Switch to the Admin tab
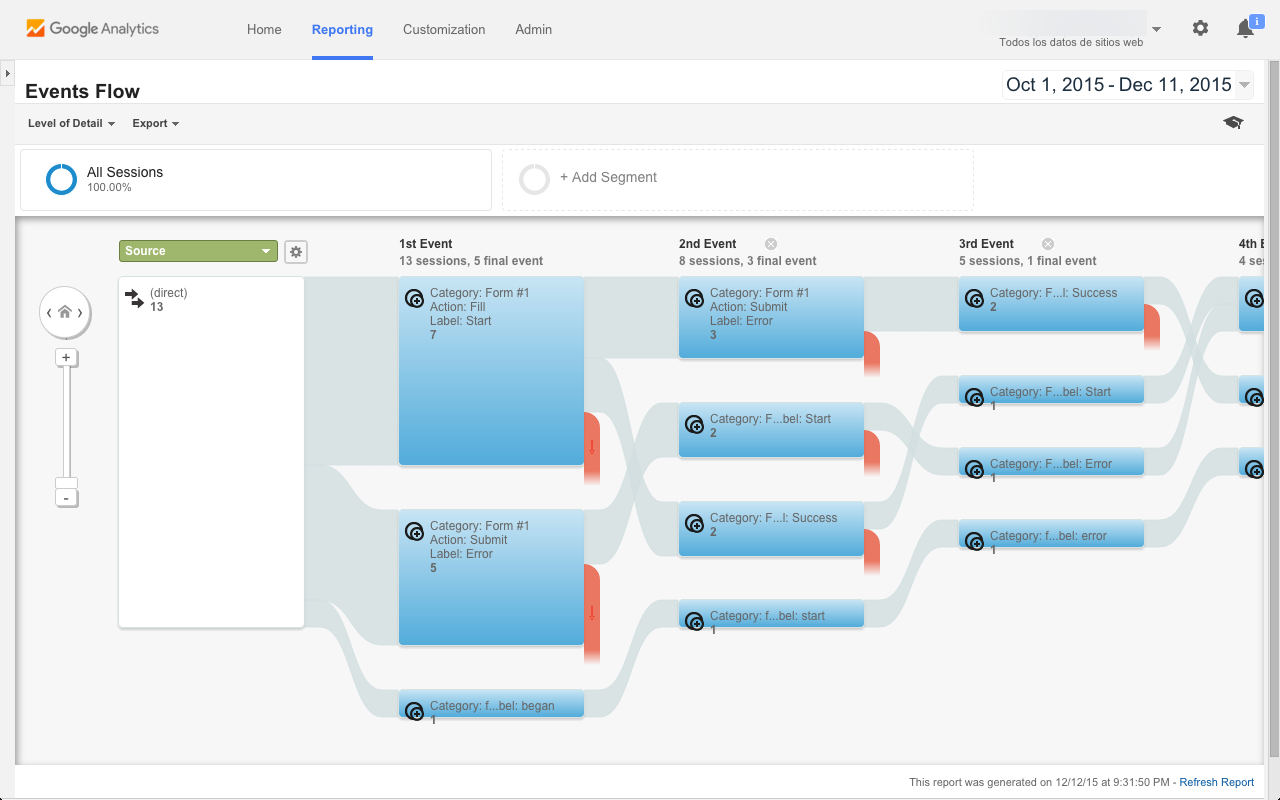 pos(533,29)
